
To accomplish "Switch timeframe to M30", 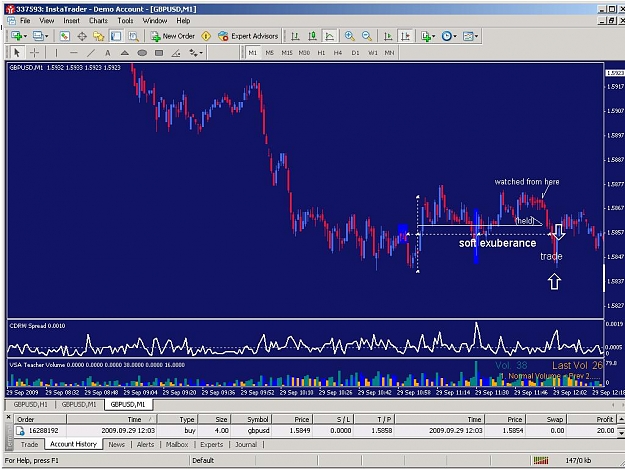I will 305,53.
